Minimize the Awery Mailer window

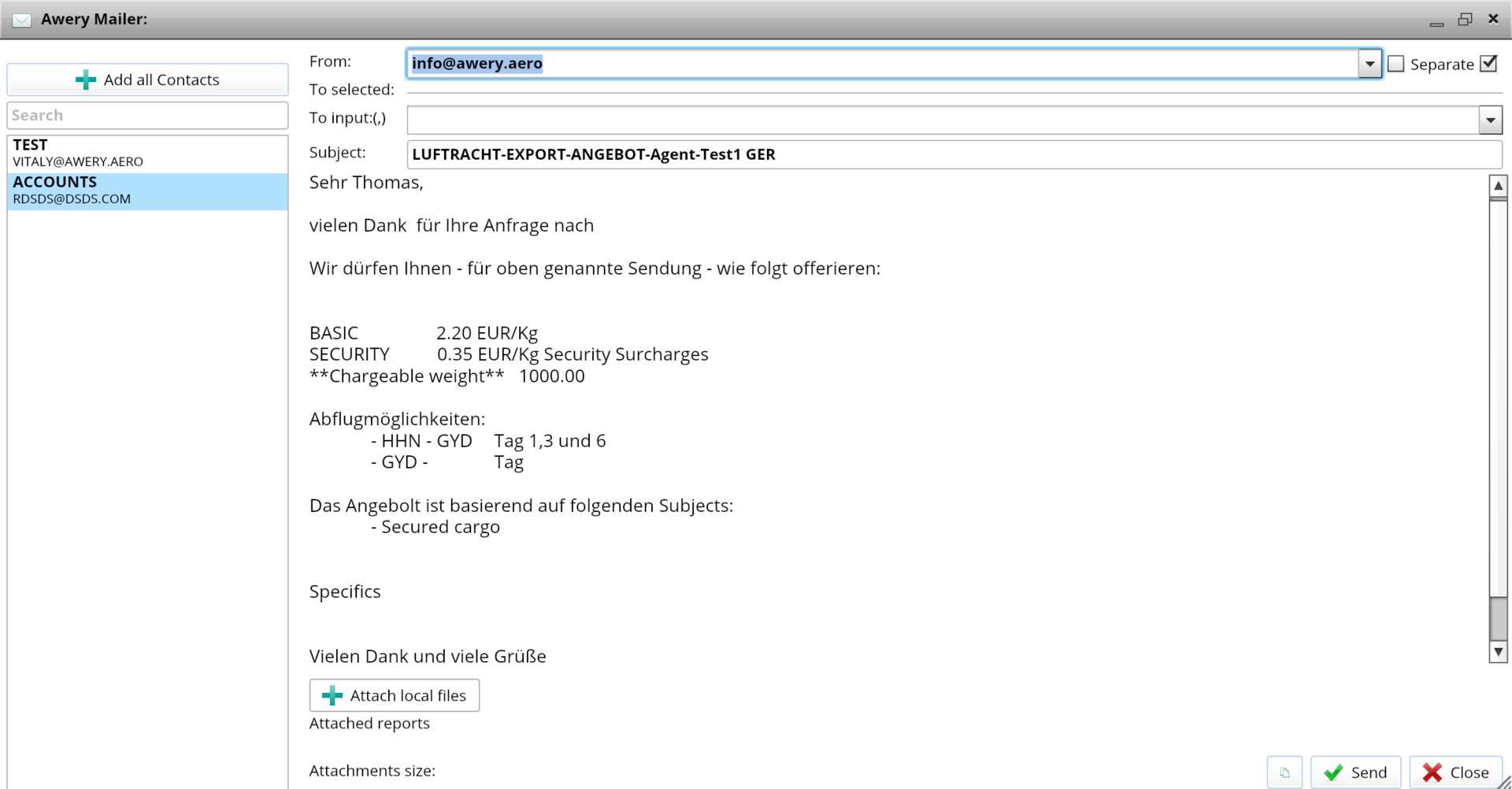coord(1436,21)
